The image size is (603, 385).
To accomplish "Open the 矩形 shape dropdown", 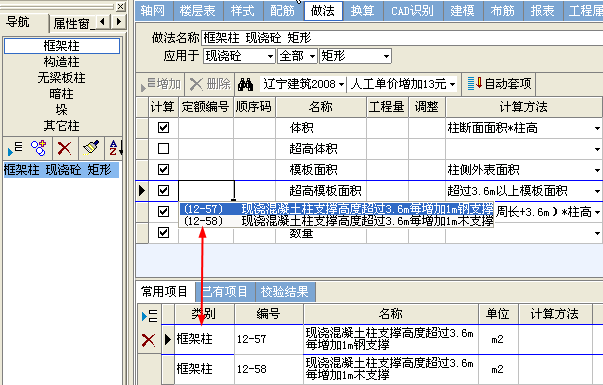I will click(386, 57).
